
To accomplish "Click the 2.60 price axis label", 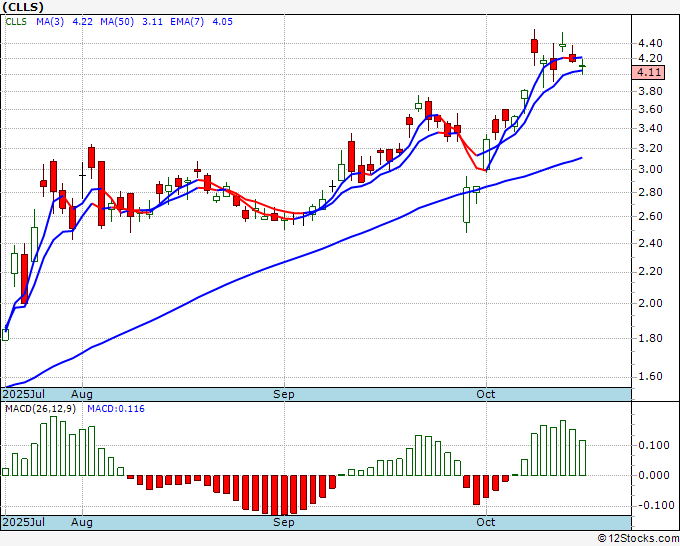I will 650,216.
